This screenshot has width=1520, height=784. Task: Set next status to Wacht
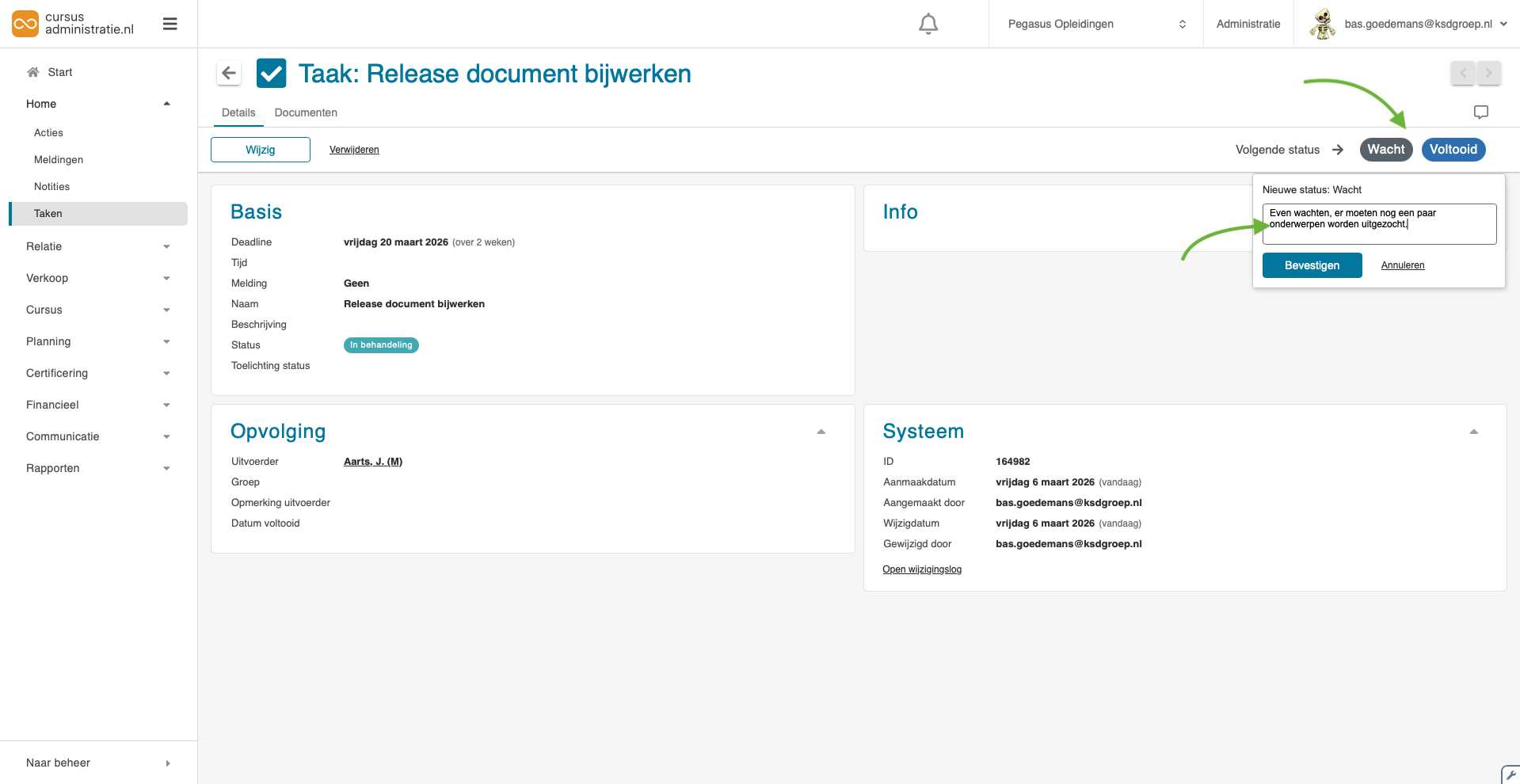click(x=1385, y=150)
